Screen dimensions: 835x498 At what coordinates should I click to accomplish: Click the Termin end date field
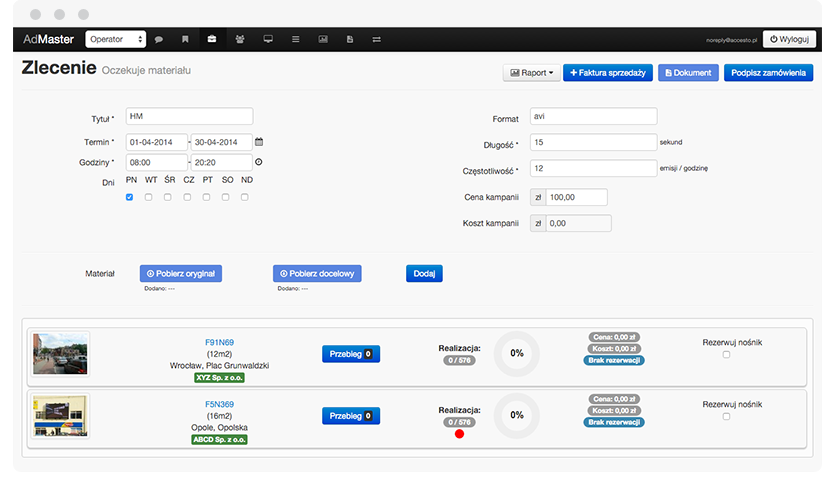point(222,142)
